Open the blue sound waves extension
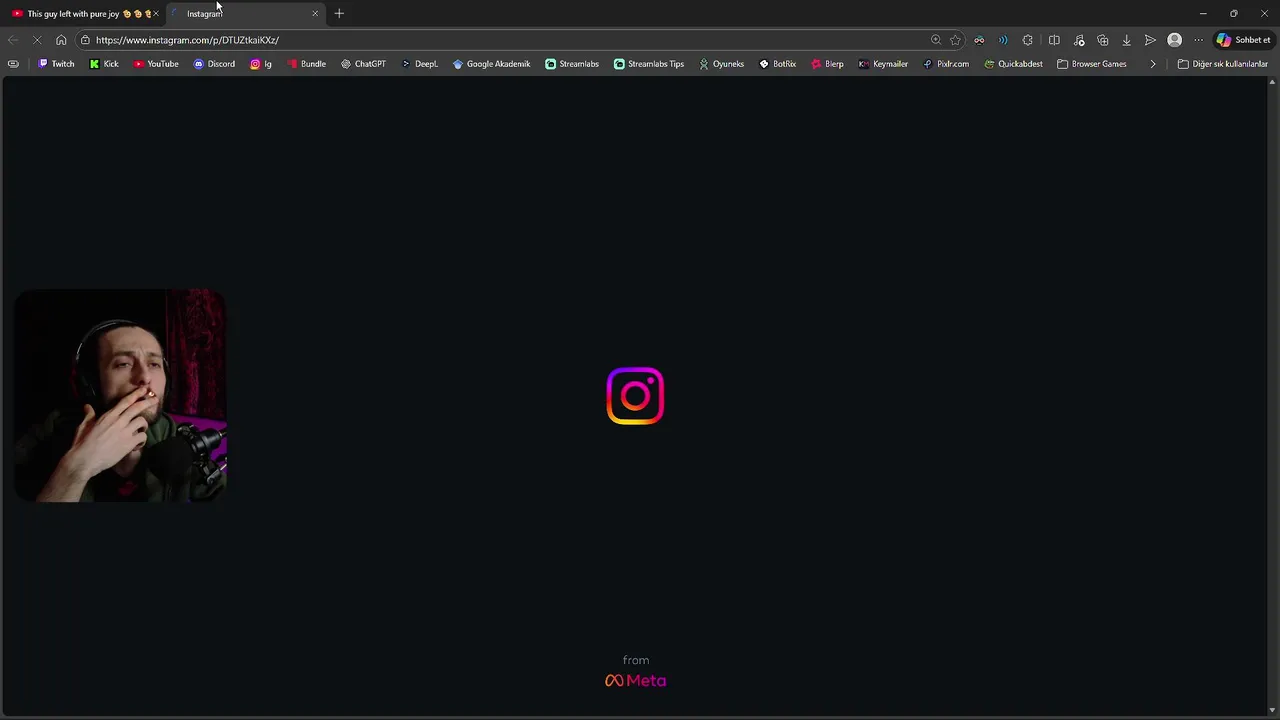Screen dimensions: 1280x720 1003,40
